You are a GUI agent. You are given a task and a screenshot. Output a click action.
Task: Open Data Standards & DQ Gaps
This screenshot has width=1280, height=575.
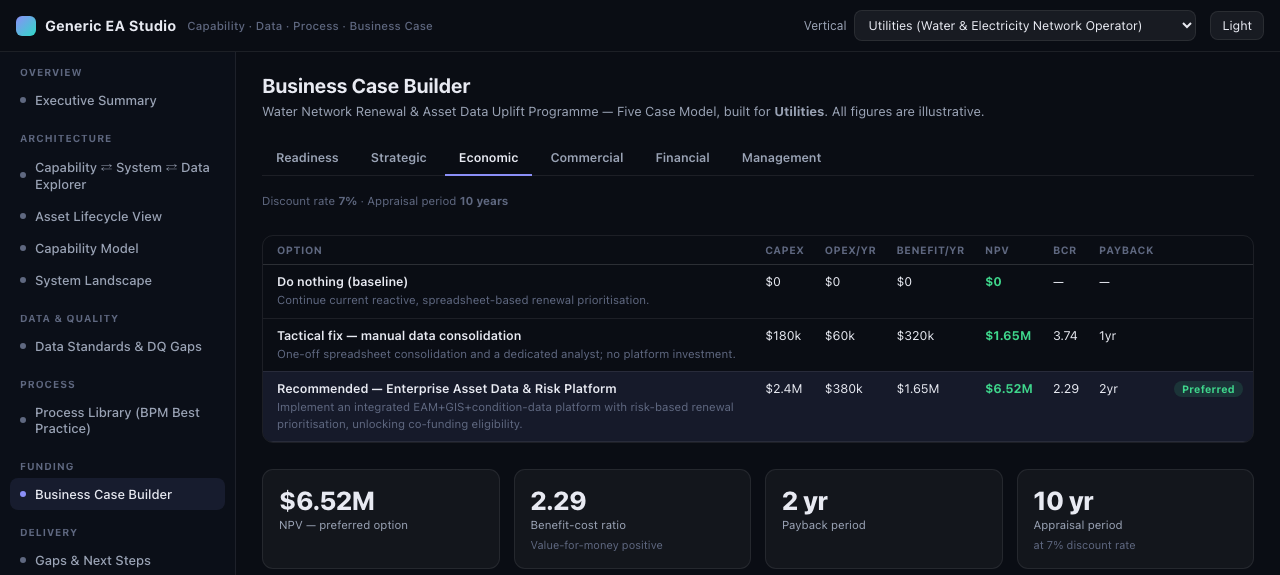coord(117,347)
